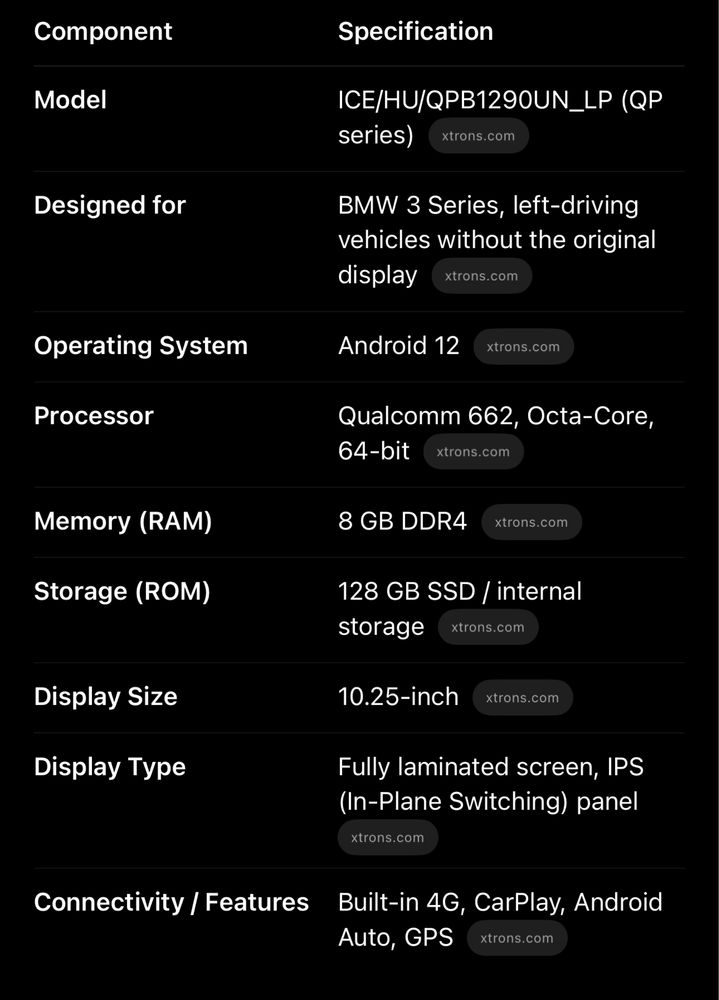
Task: Open xtrons.com source chip after 64-bit
Action: 473,452
